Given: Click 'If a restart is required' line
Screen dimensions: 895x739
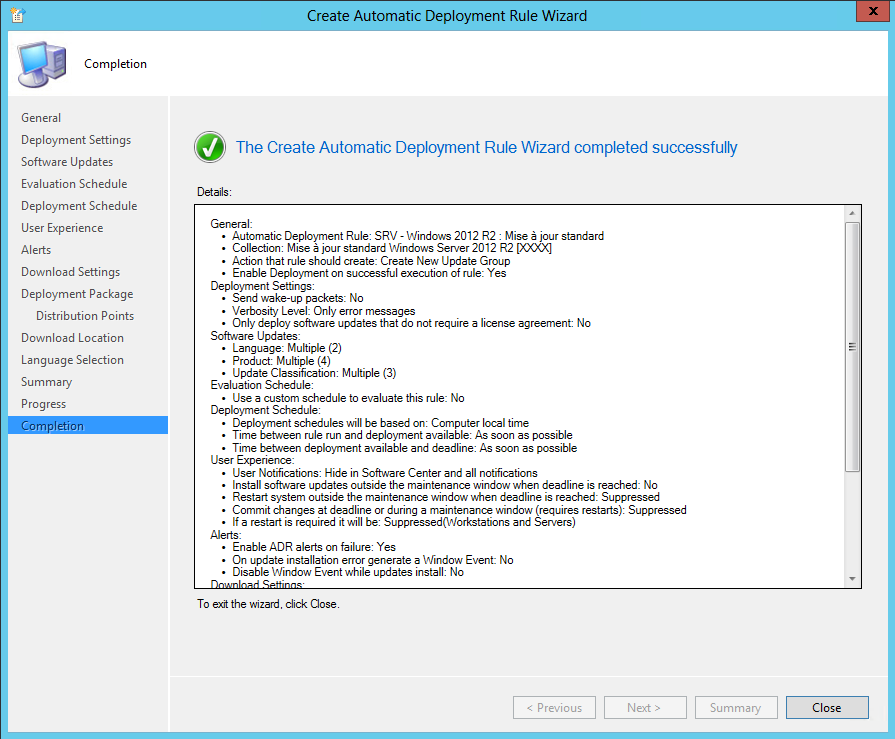Looking at the screenshot, I should pos(404,522).
